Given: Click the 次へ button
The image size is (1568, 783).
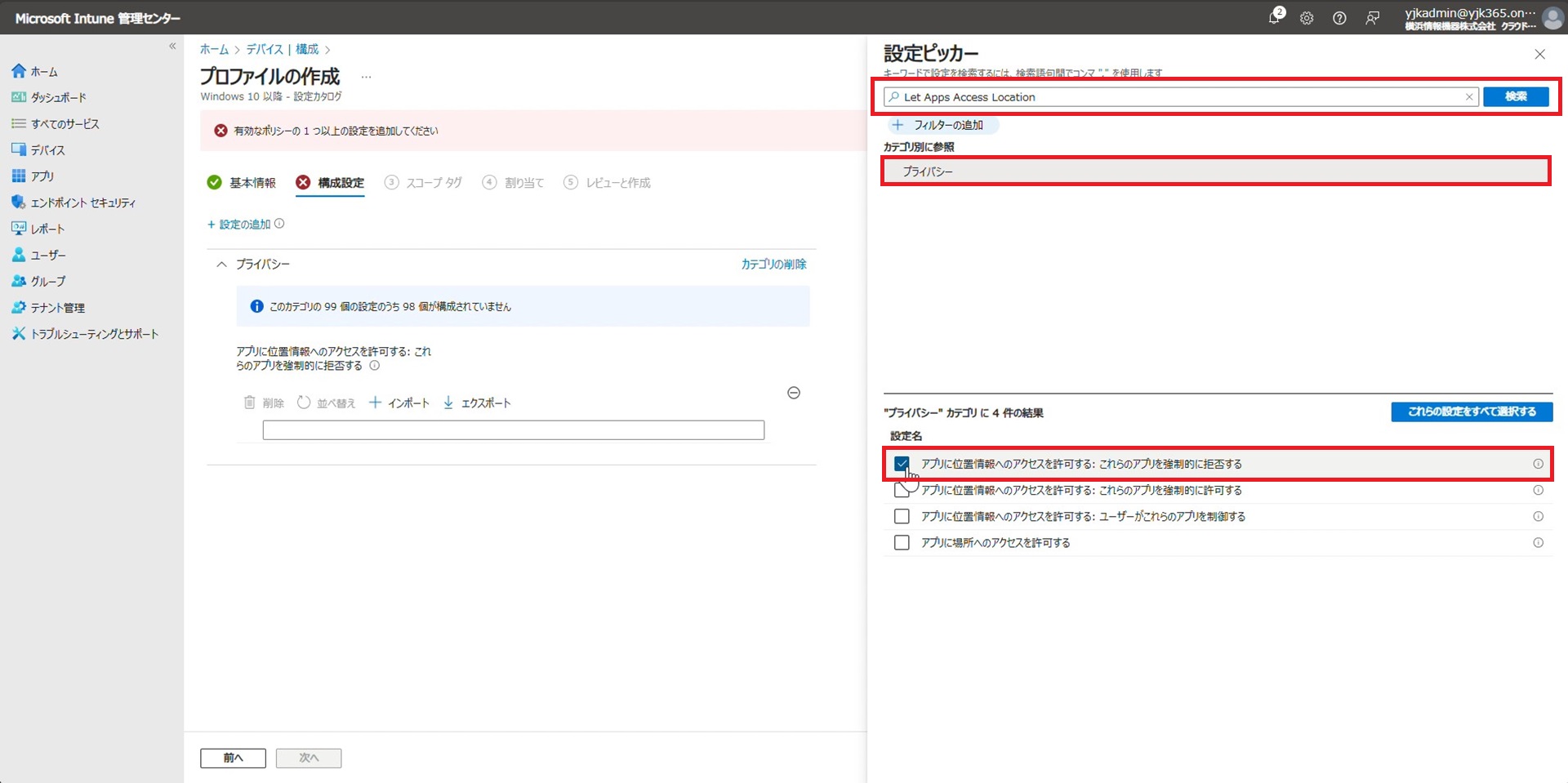Looking at the screenshot, I should pyautogui.click(x=309, y=758).
